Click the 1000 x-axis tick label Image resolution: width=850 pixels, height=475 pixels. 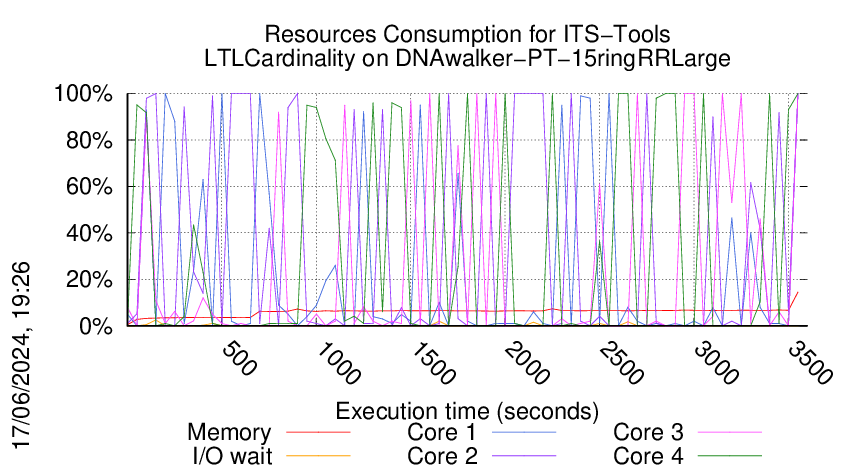click(337, 363)
